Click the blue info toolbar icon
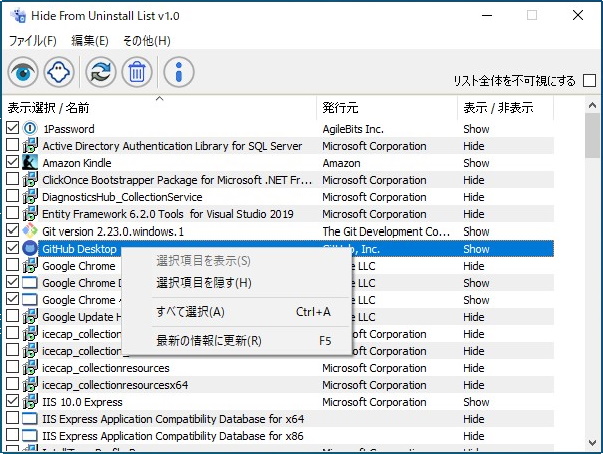 179,72
